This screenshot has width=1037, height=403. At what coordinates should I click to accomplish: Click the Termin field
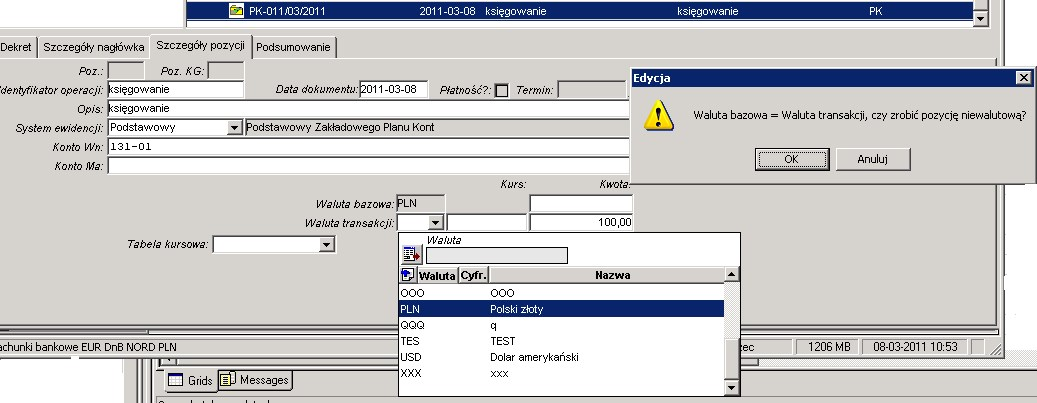coord(591,89)
